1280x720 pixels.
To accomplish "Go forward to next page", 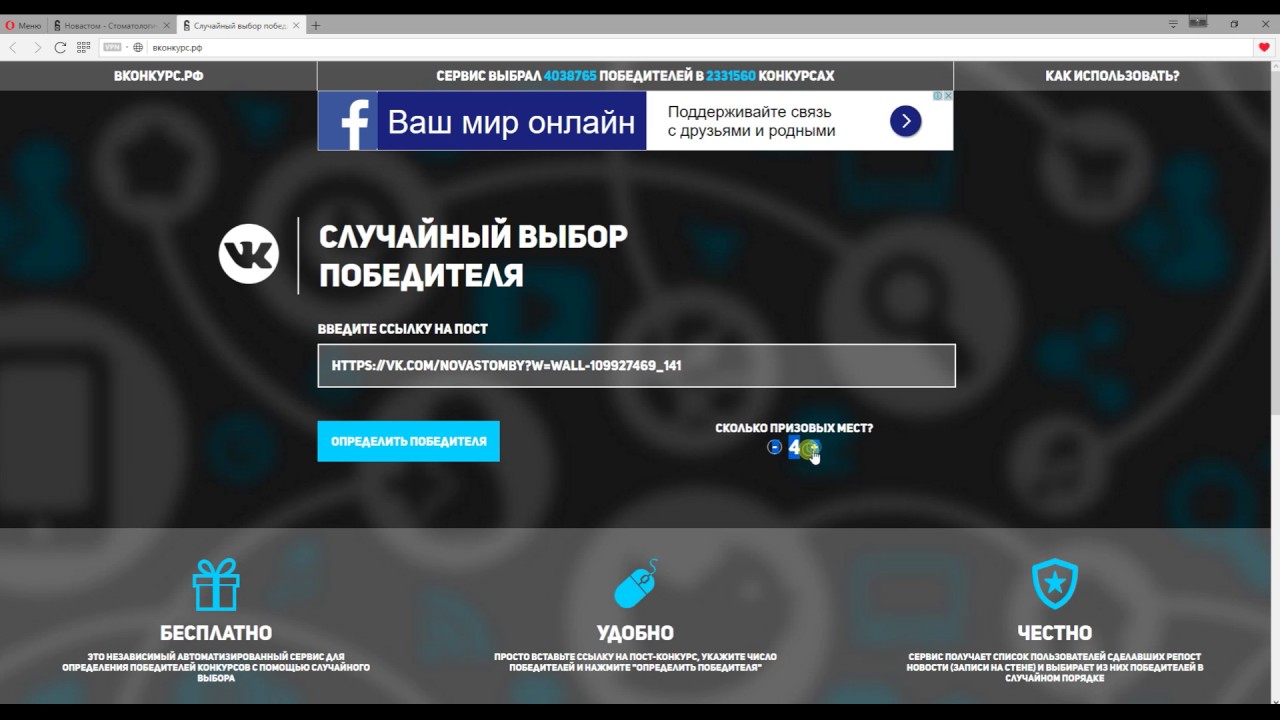I will pyautogui.click(x=37, y=47).
